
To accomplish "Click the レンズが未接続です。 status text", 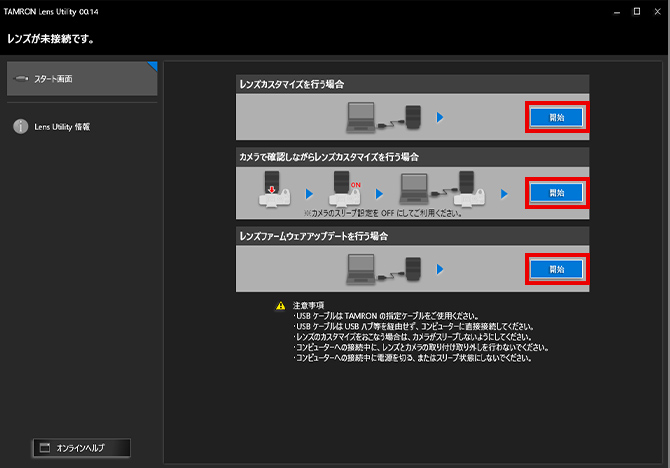I will [x=50, y=39].
